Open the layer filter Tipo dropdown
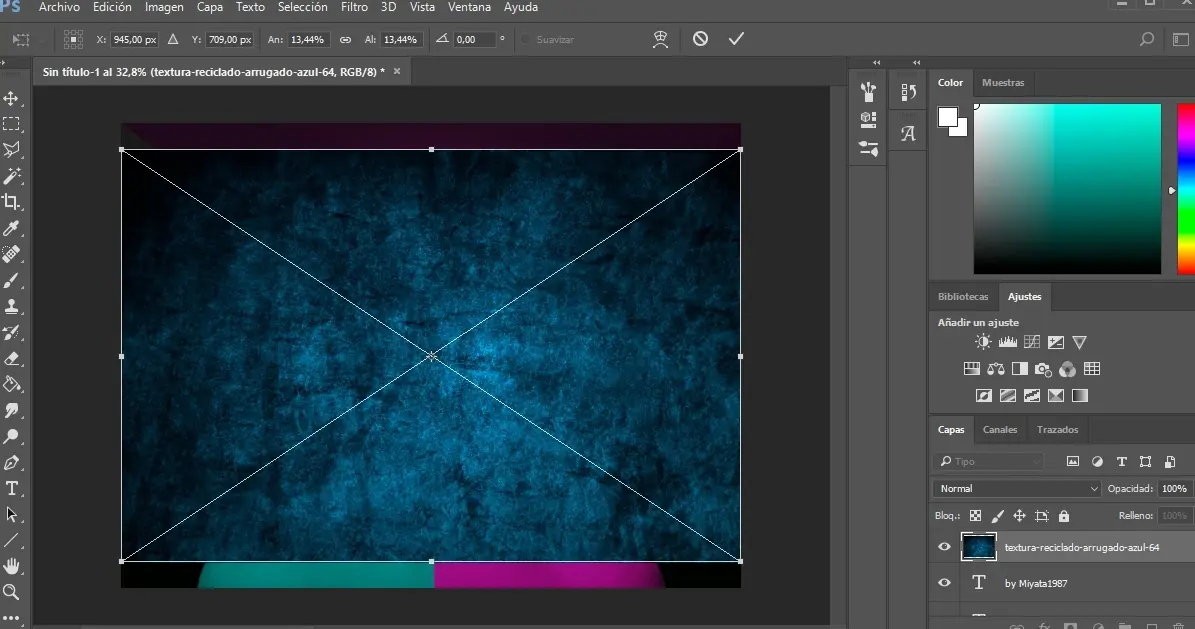1195x629 pixels. (x=990, y=461)
